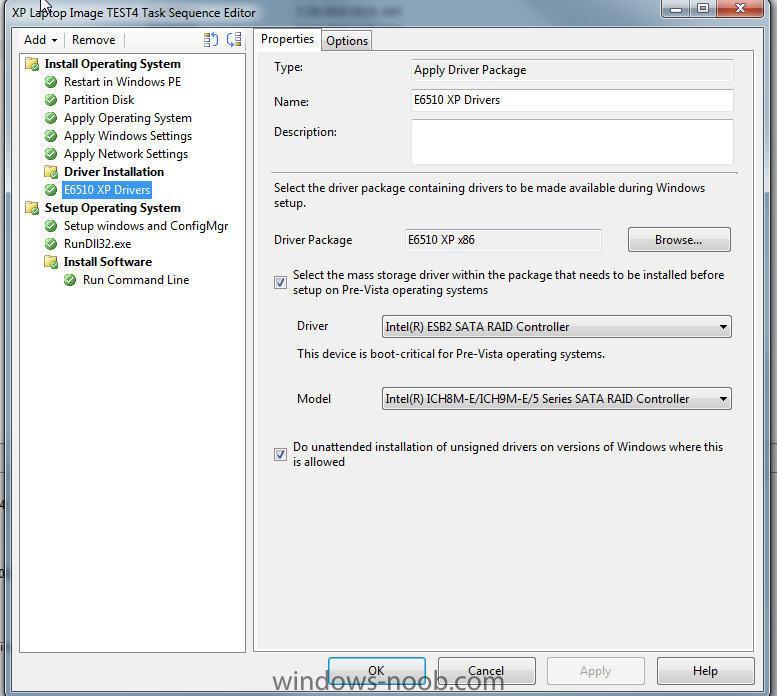The height and width of the screenshot is (696, 777).
Task: Select the RunDll32.exe step
Action: [x=98, y=244]
